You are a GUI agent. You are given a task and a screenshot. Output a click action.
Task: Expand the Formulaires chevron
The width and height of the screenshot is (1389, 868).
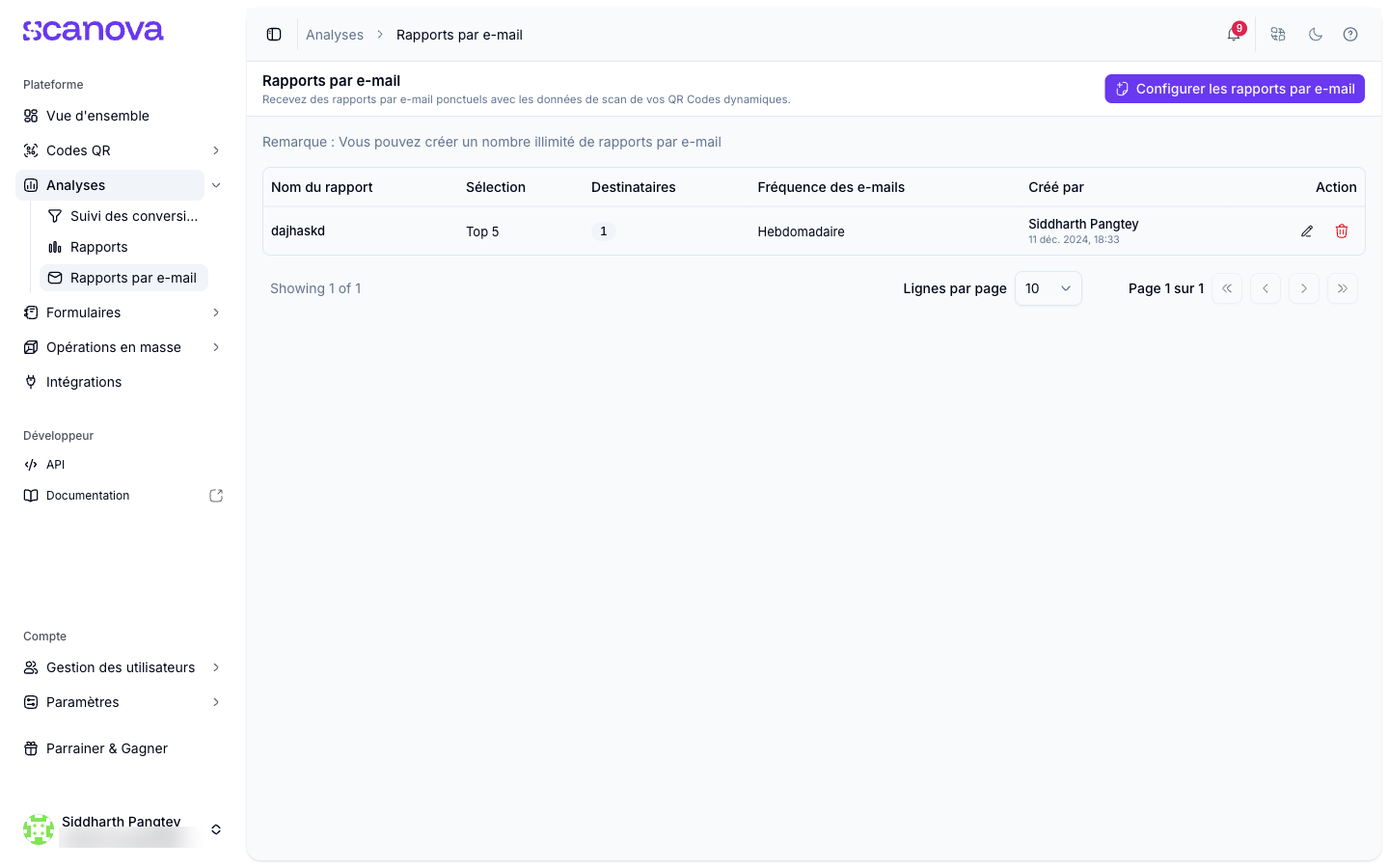click(x=216, y=312)
